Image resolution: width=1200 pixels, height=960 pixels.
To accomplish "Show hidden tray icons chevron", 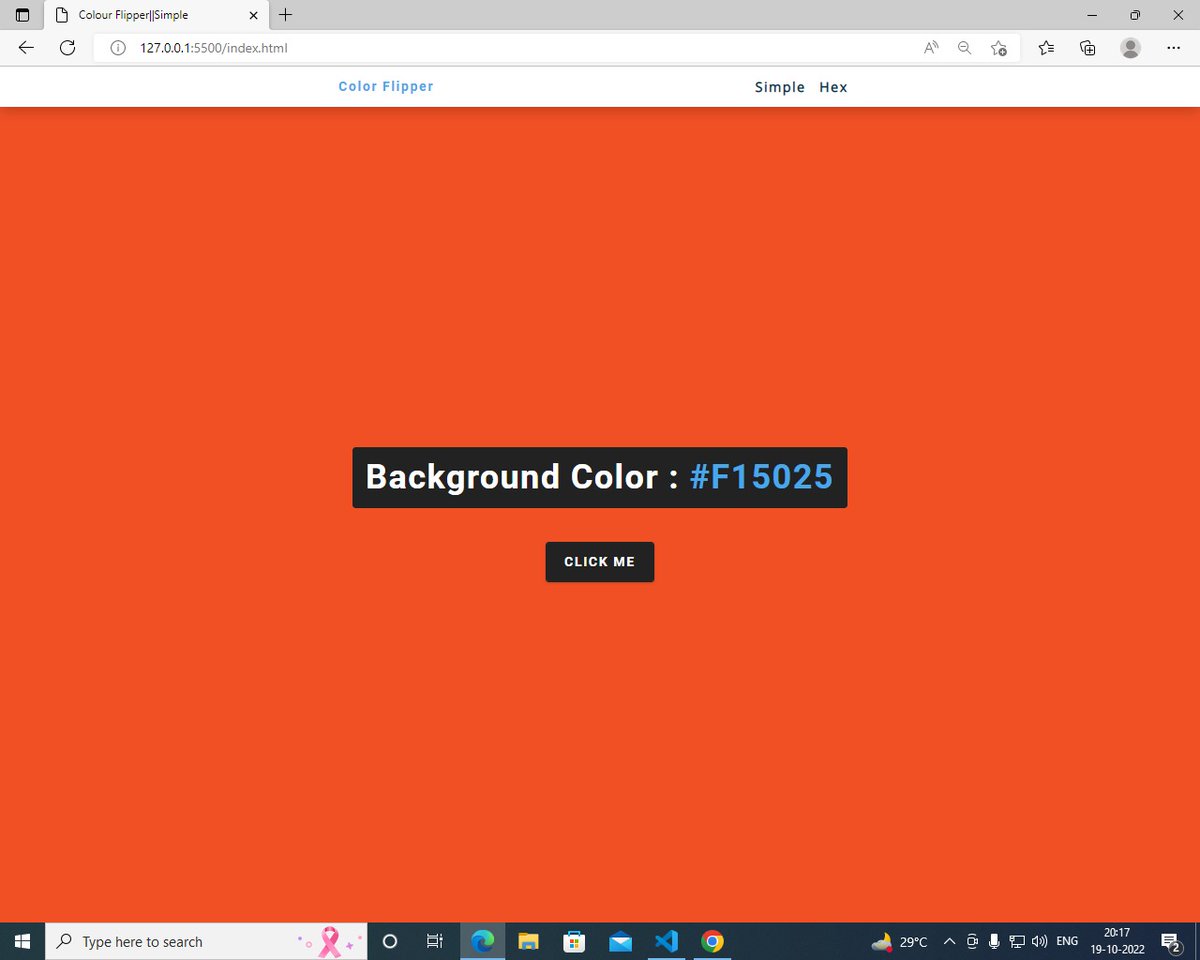I will [949, 941].
